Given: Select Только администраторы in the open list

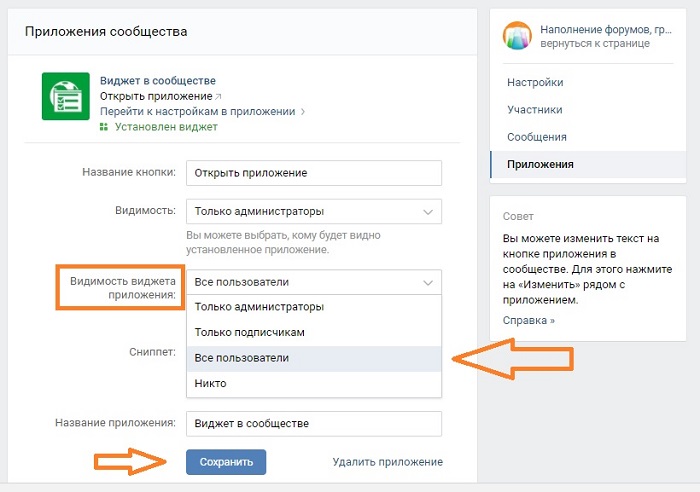Looking at the screenshot, I should tap(314, 307).
